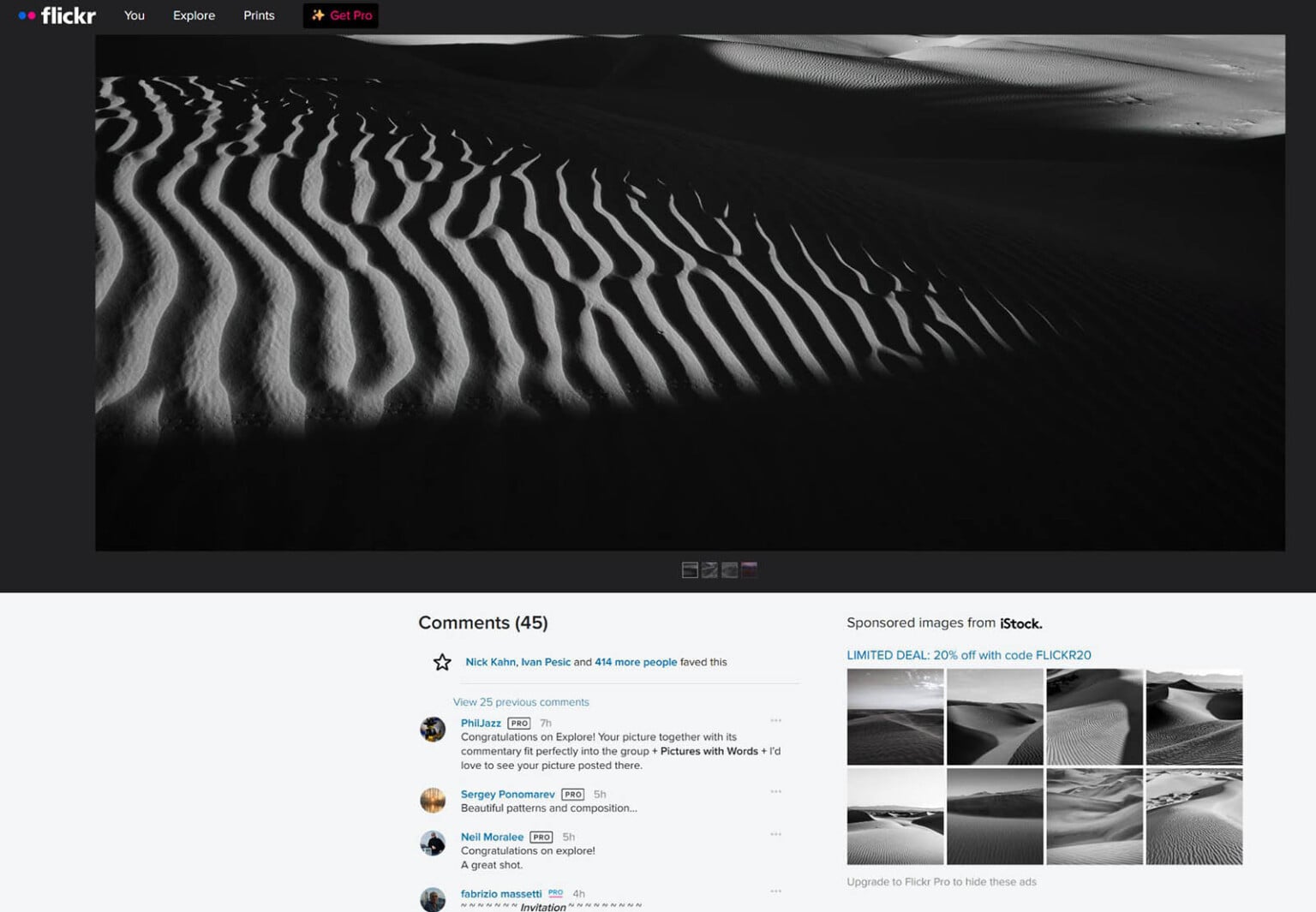Click the Flickr logo
1316x912 pixels.
(x=57, y=15)
